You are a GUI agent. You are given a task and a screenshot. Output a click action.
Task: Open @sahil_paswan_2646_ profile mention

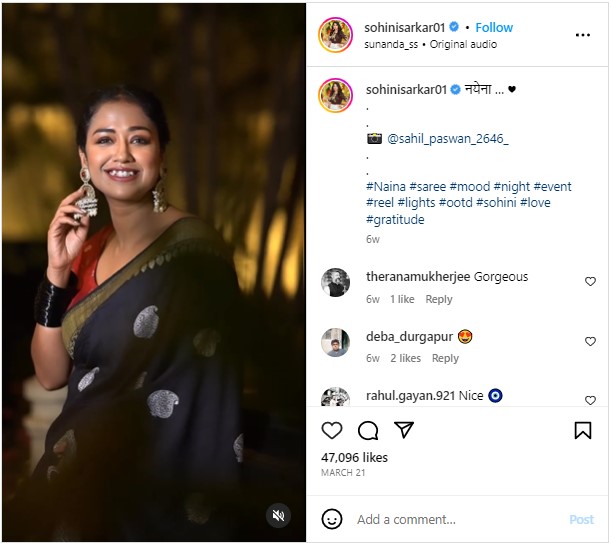click(448, 139)
